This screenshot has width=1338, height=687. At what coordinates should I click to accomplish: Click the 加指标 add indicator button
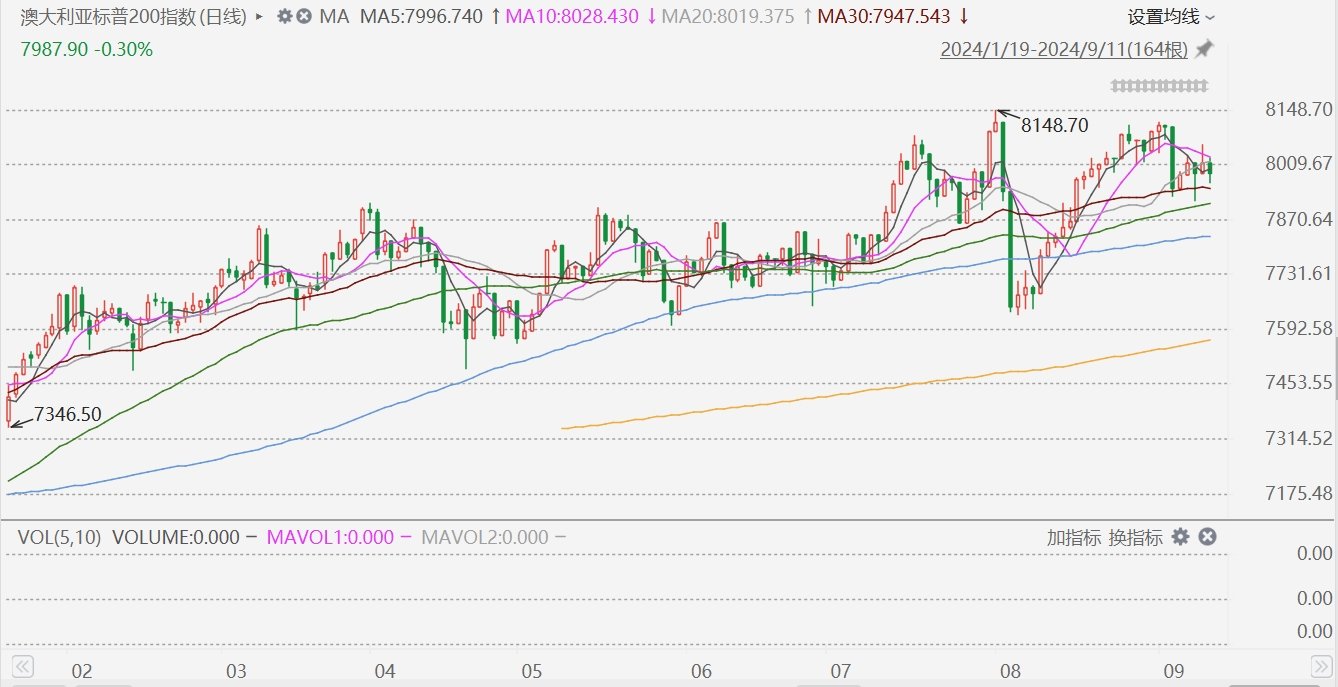point(1073,537)
